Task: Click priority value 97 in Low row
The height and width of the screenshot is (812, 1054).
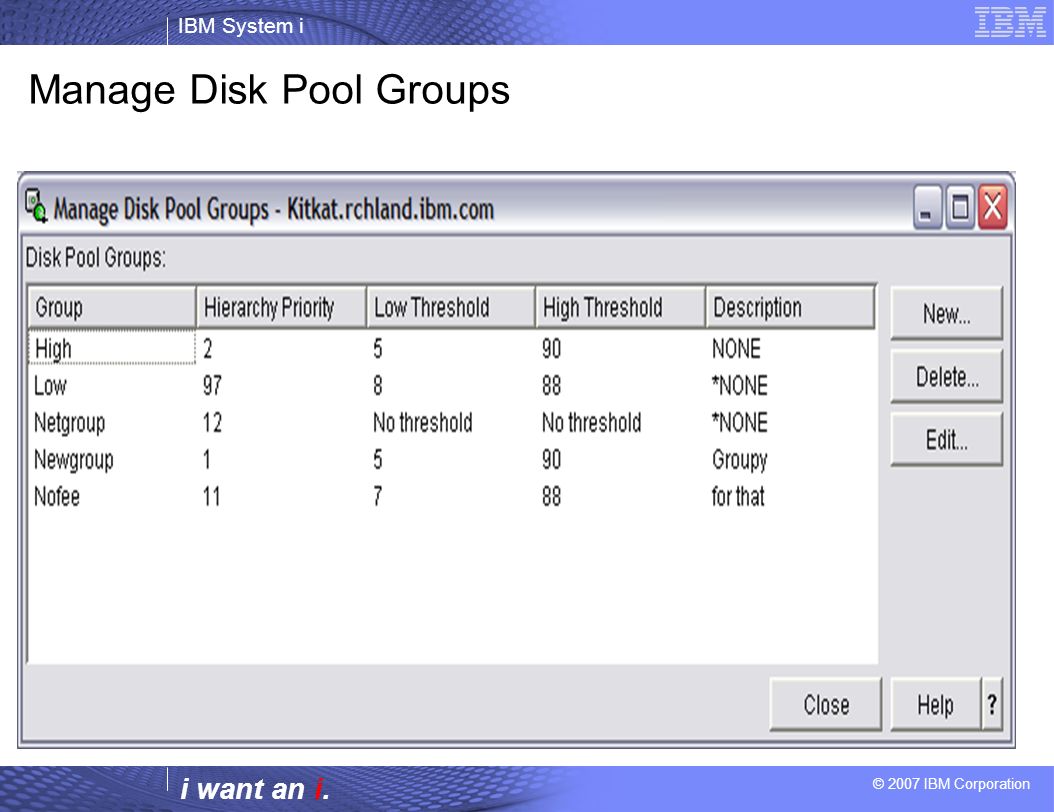Action: tap(212, 386)
